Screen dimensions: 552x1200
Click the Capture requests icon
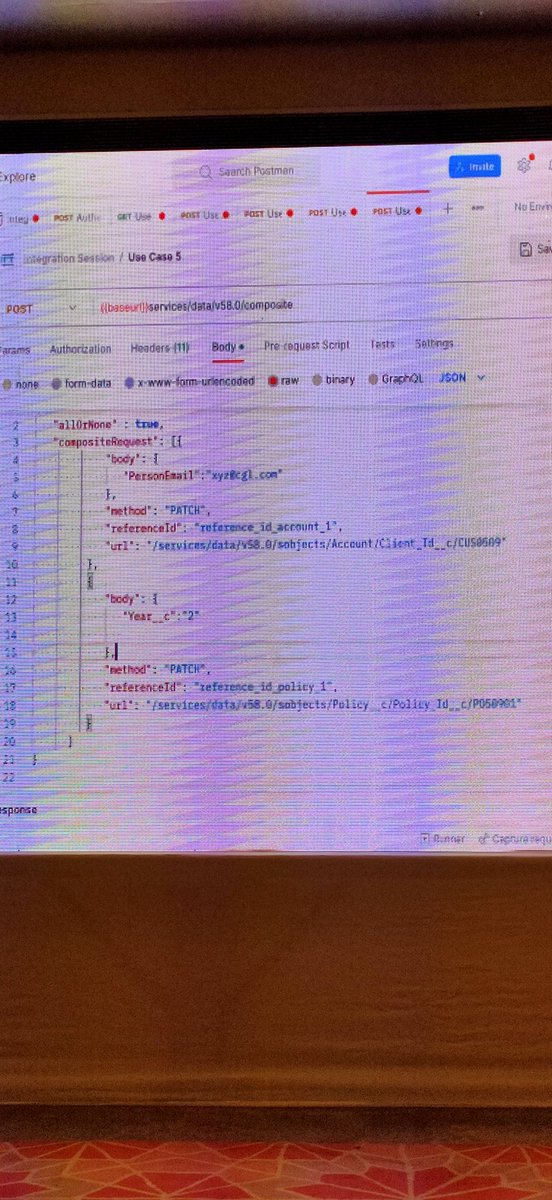[483, 839]
